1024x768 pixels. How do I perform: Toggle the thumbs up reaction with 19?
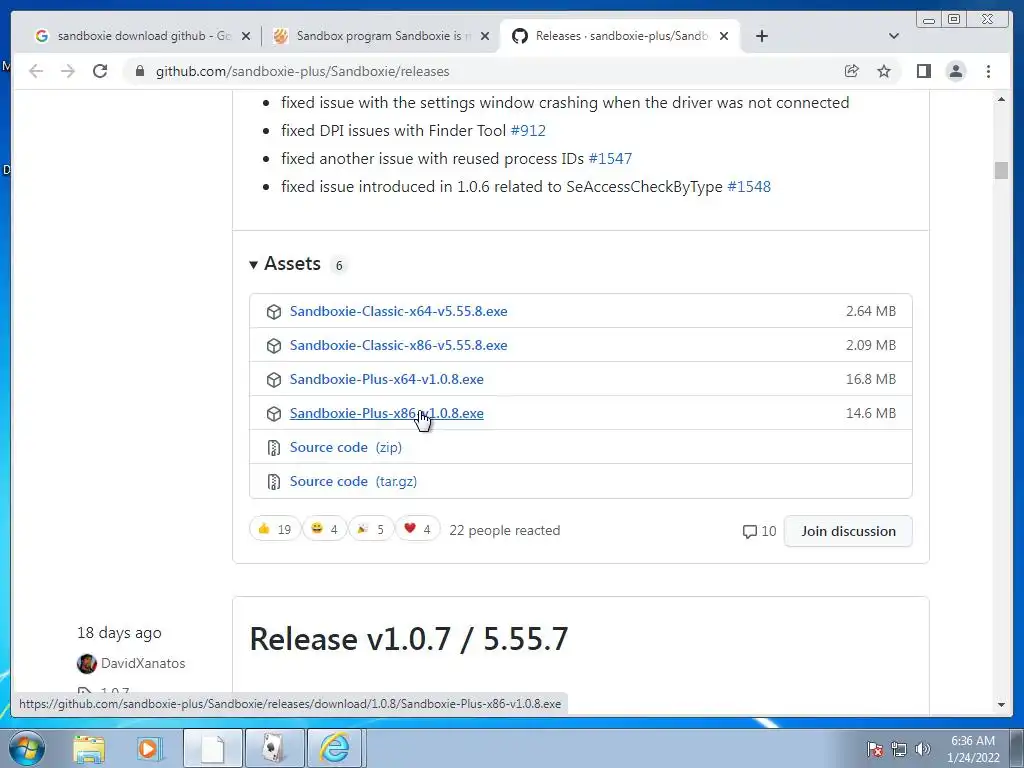point(274,529)
